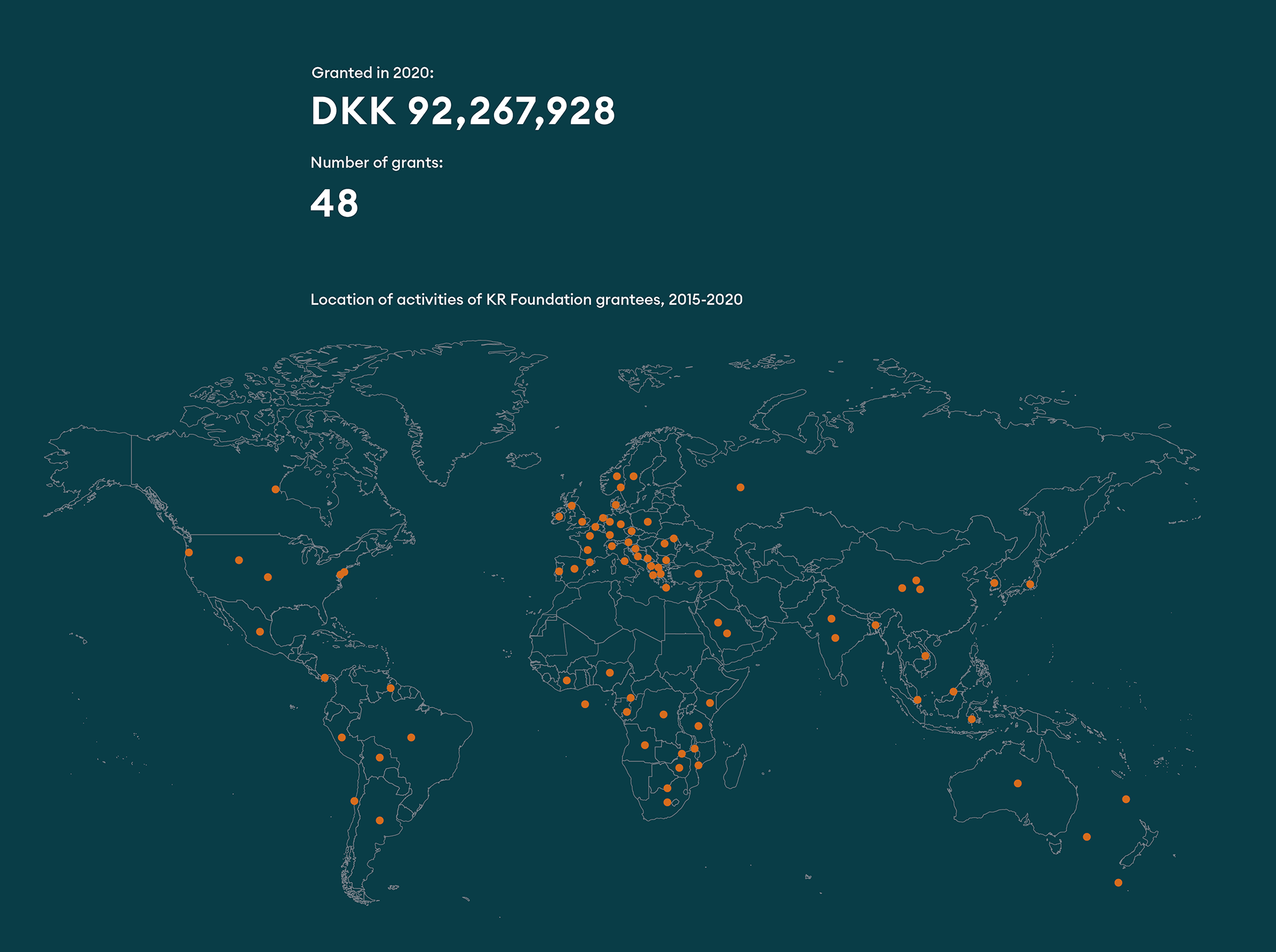Select the orange dot in South Korea
1276x952 pixels.
point(994,583)
